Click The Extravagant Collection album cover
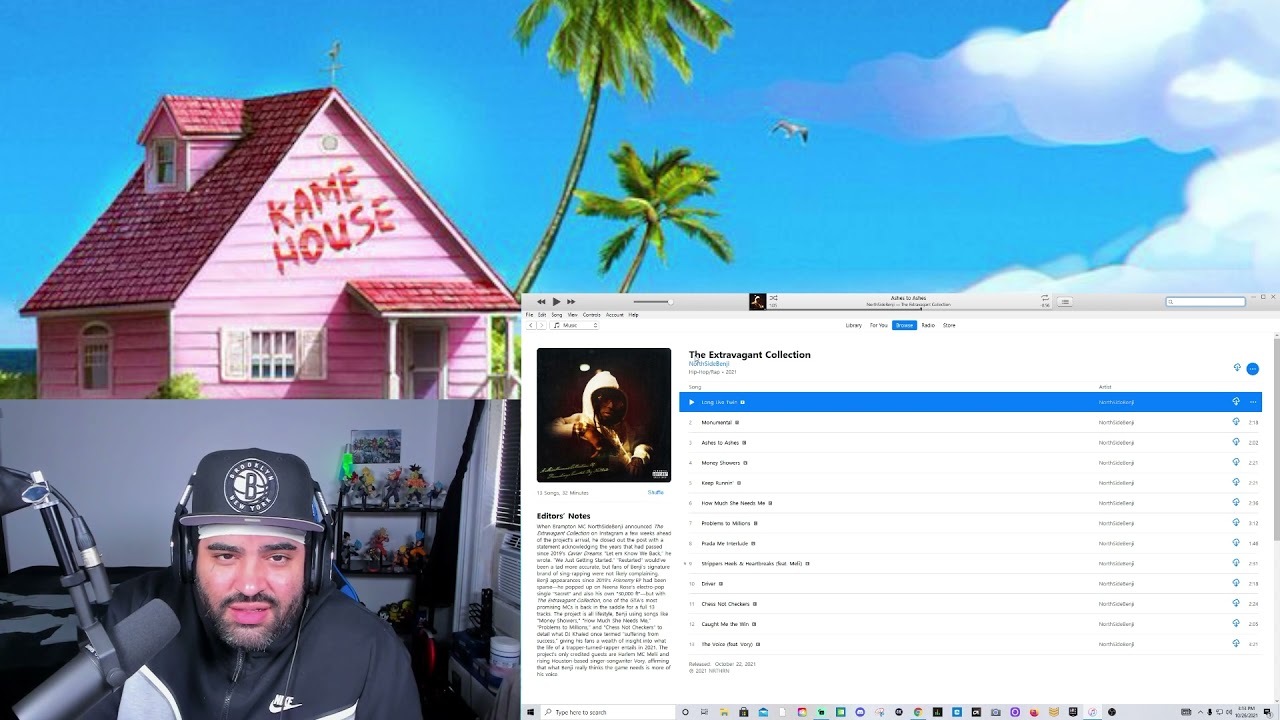1280x720 pixels. click(x=604, y=415)
